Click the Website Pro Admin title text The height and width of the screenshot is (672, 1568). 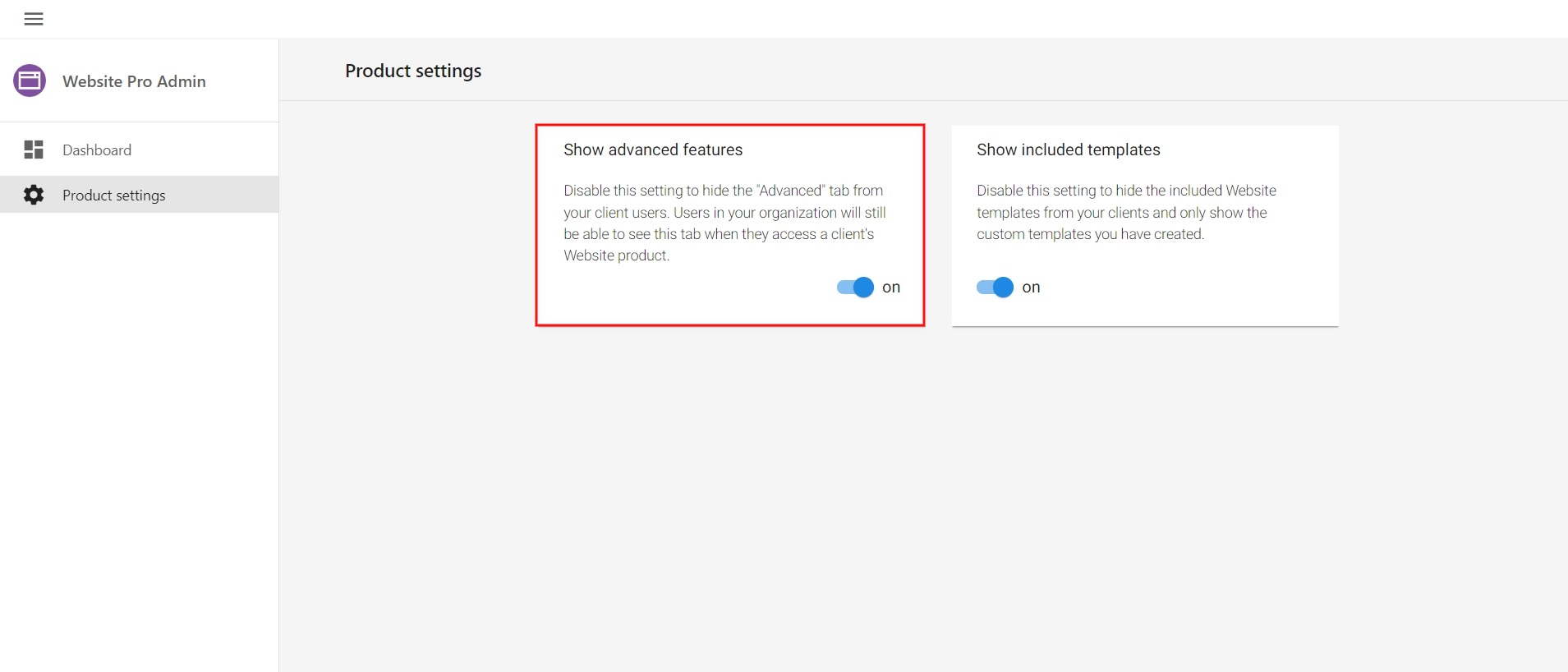pyautogui.click(x=134, y=81)
